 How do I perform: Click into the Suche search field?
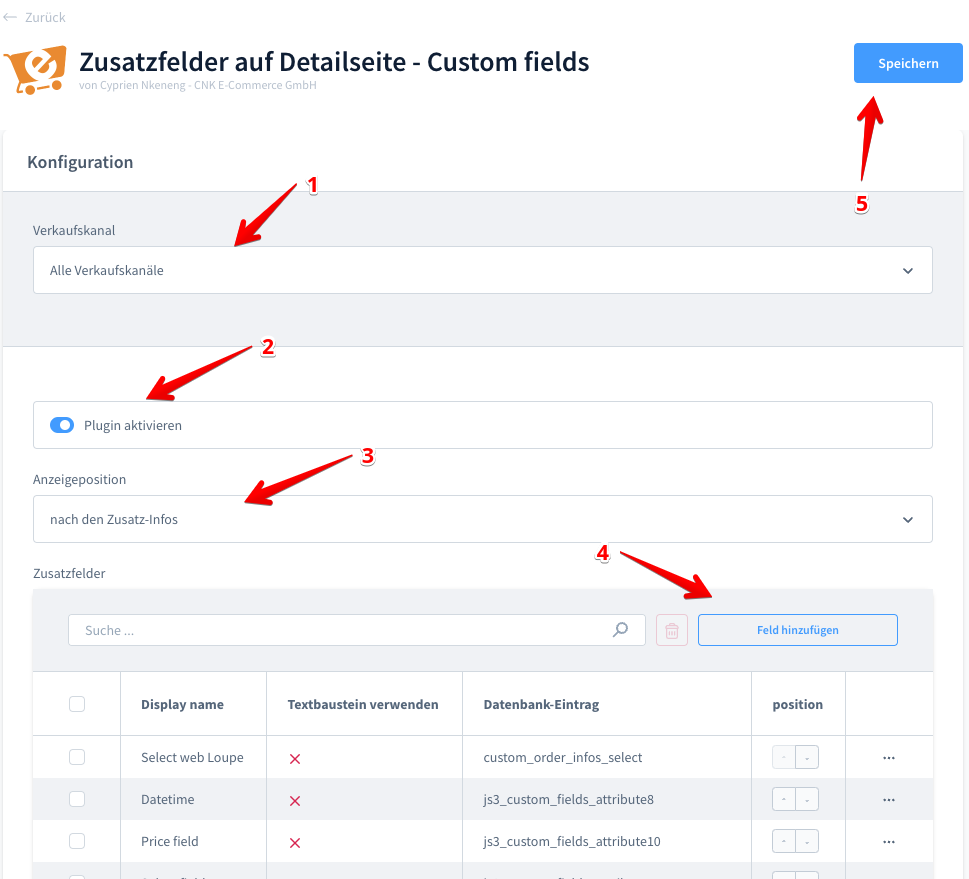point(340,630)
